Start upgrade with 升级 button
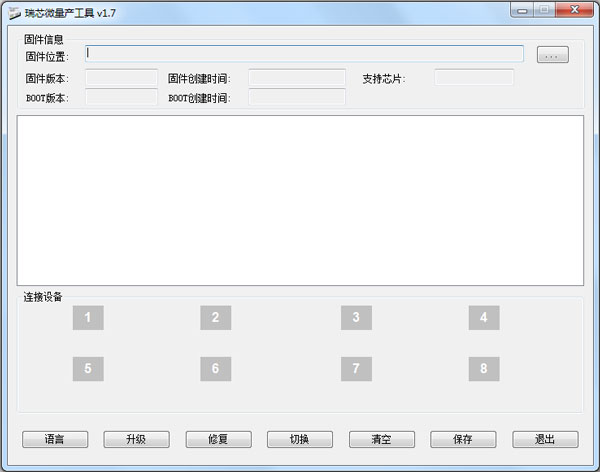This screenshot has width=600, height=472. click(x=136, y=439)
